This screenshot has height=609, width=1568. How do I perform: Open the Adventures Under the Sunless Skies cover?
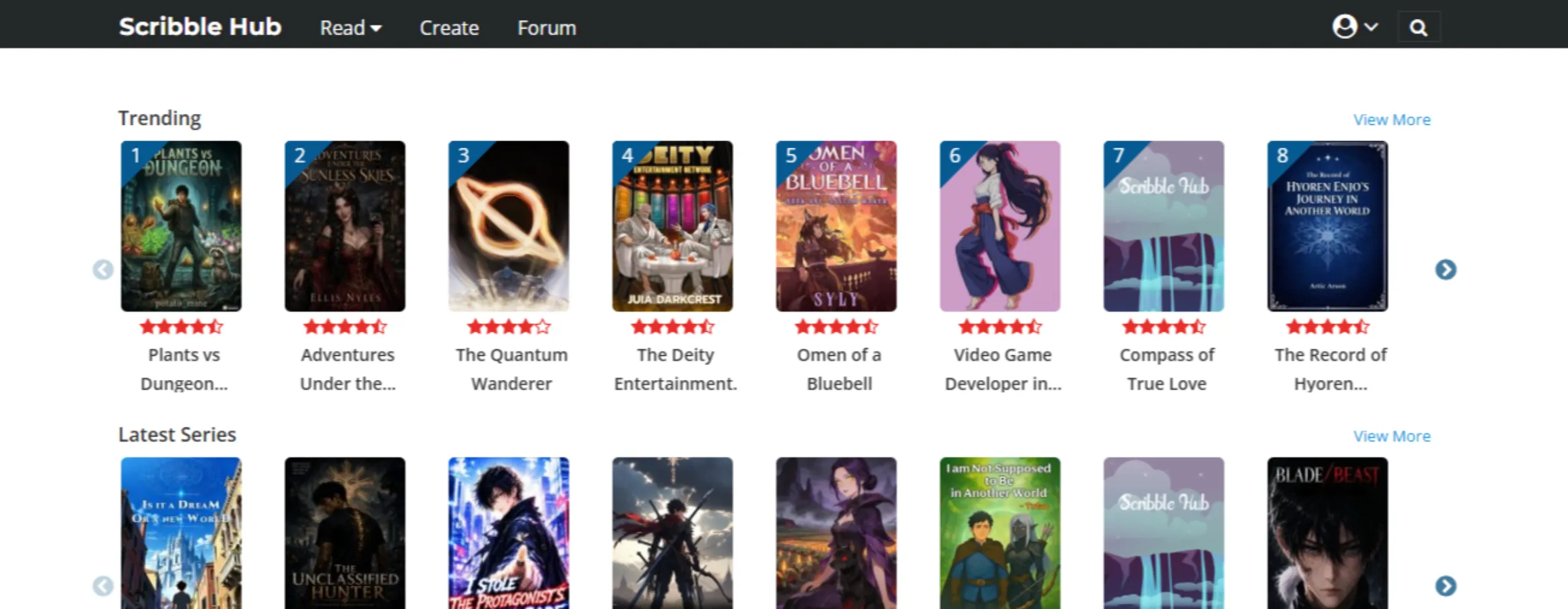click(344, 226)
